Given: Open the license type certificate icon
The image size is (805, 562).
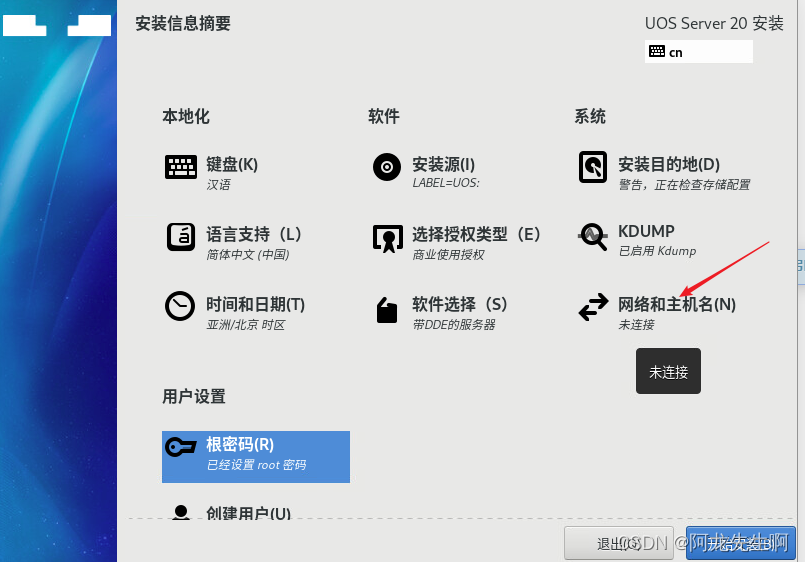Looking at the screenshot, I should point(388,239).
